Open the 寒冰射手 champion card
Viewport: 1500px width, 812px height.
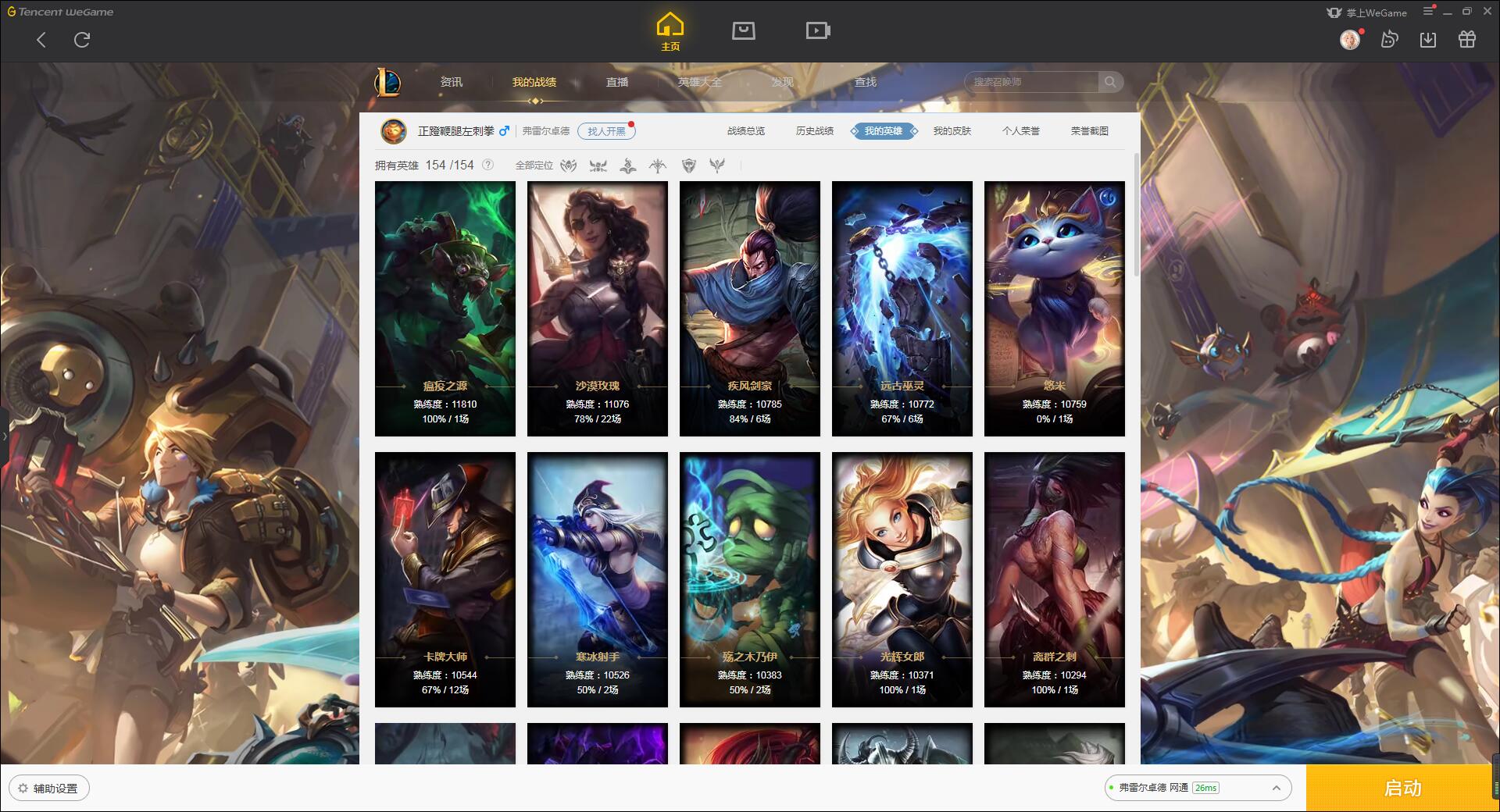click(598, 579)
